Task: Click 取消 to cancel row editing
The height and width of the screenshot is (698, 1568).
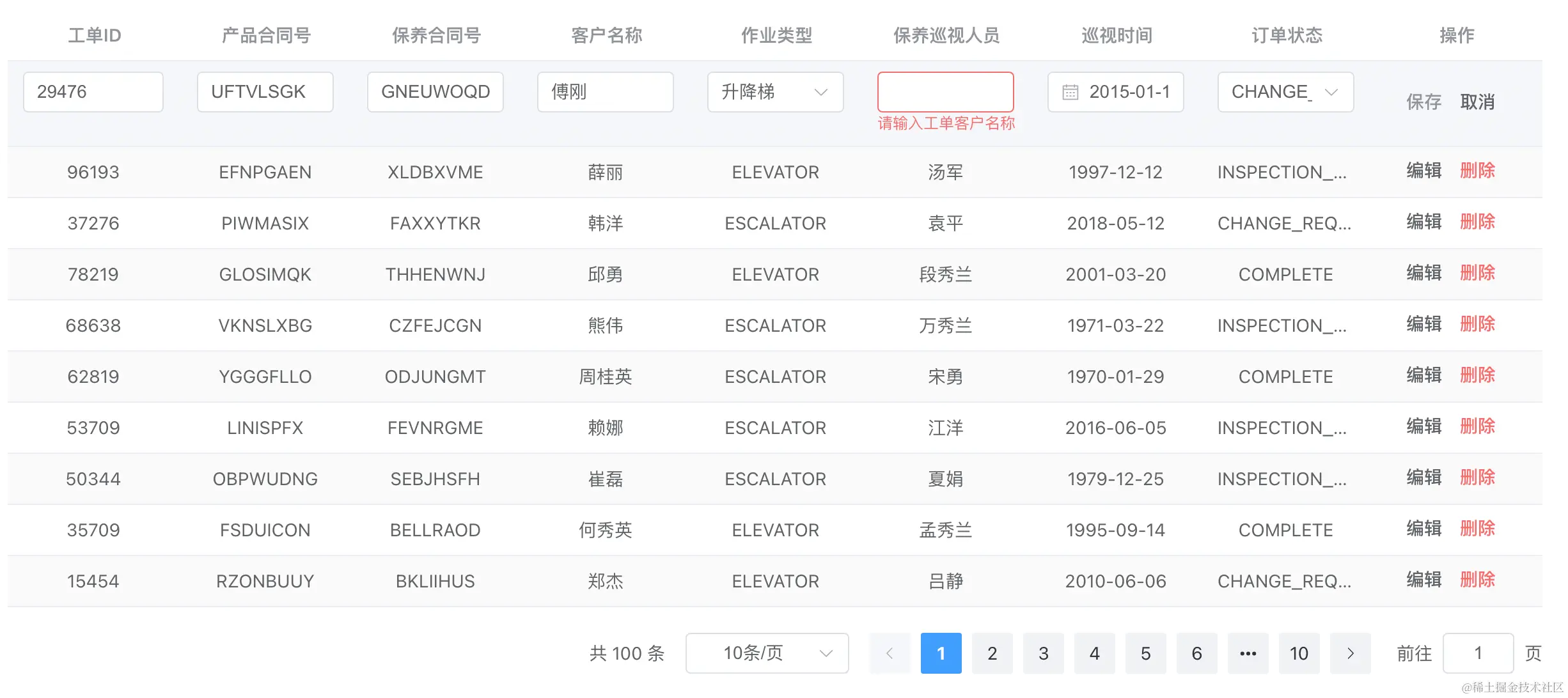Action: click(x=1477, y=102)
